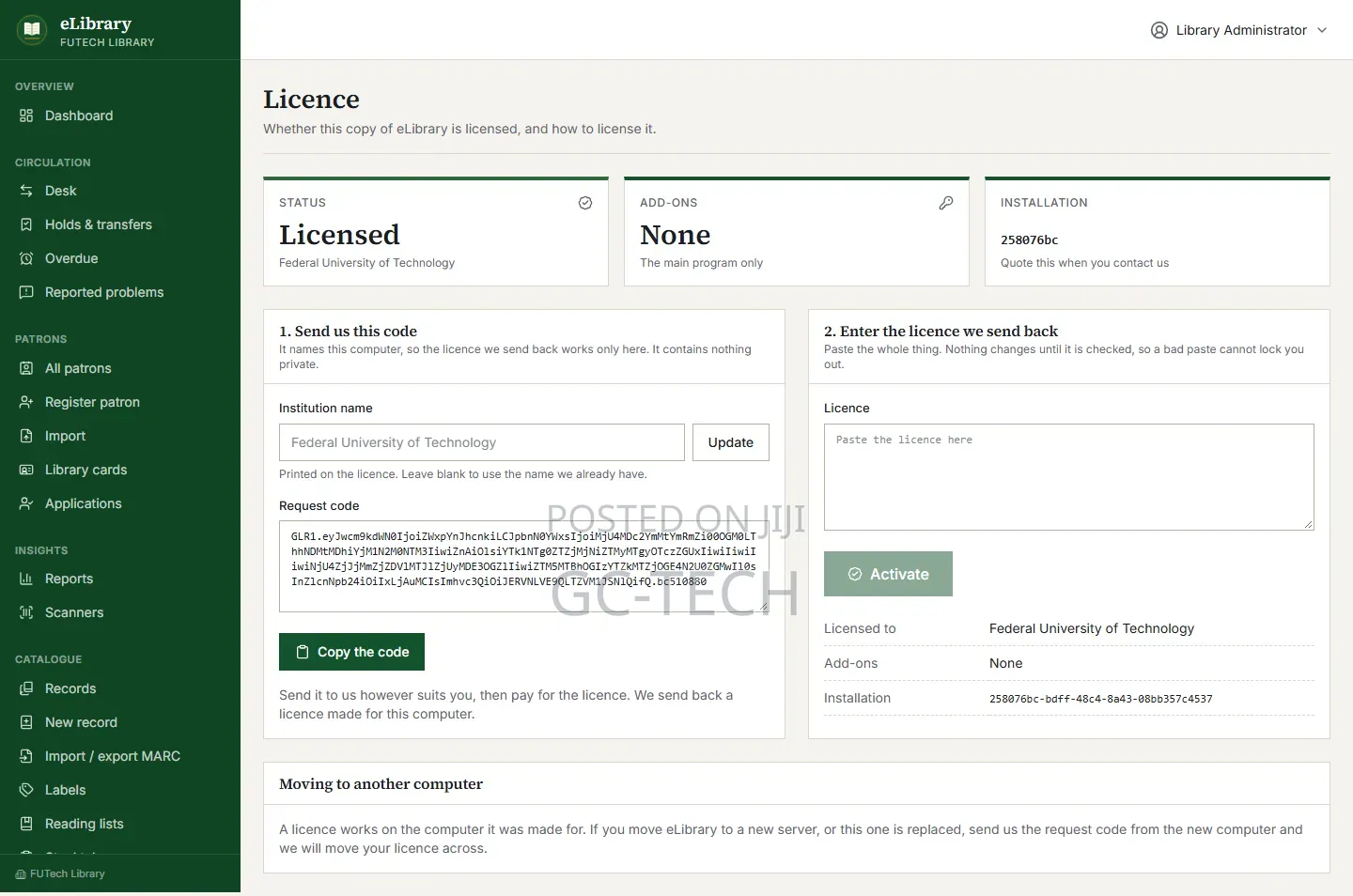The height and width of the screenshot is (896, 1353).
Task: Click the 'Licensed to' Federal University value
Action: tap(1092, 628)
